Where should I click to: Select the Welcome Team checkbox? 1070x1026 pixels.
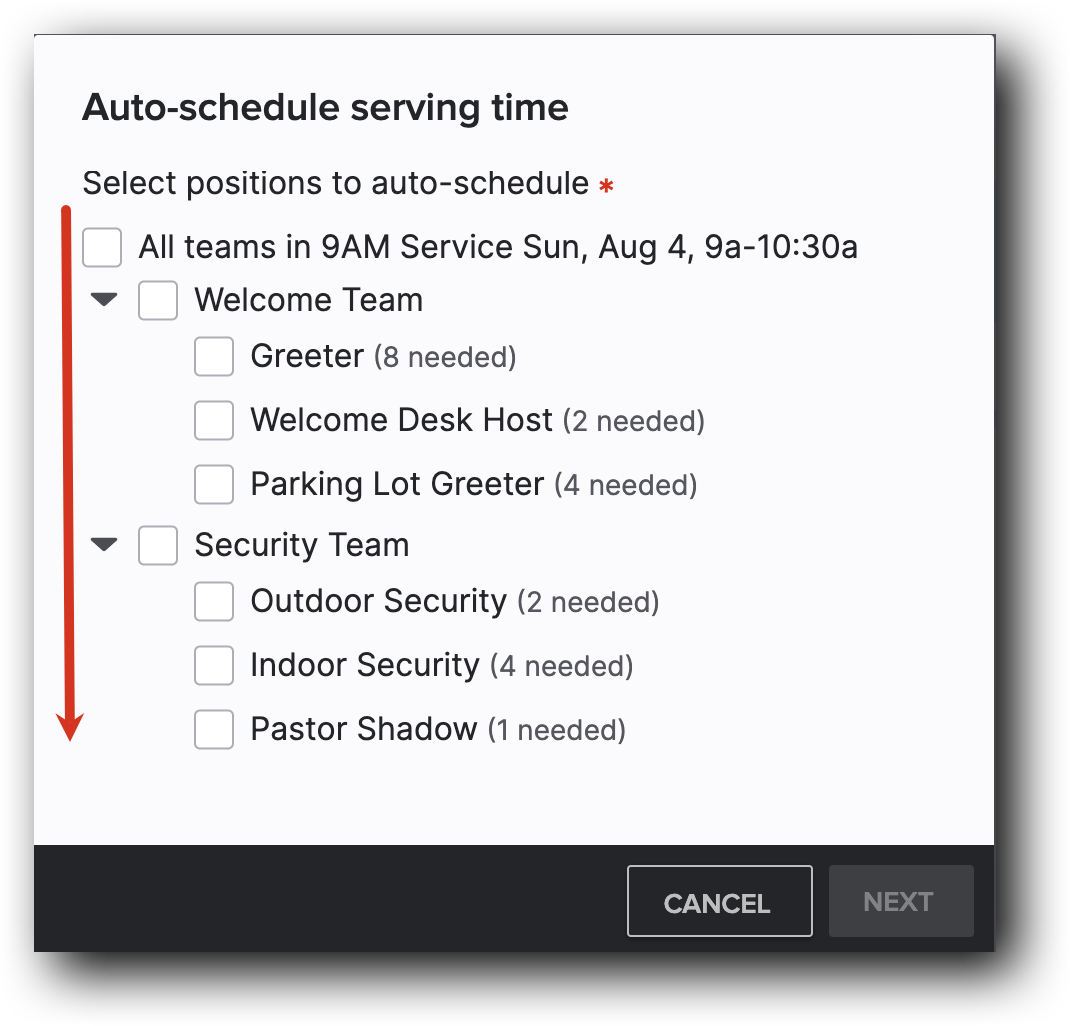(157, 299)
